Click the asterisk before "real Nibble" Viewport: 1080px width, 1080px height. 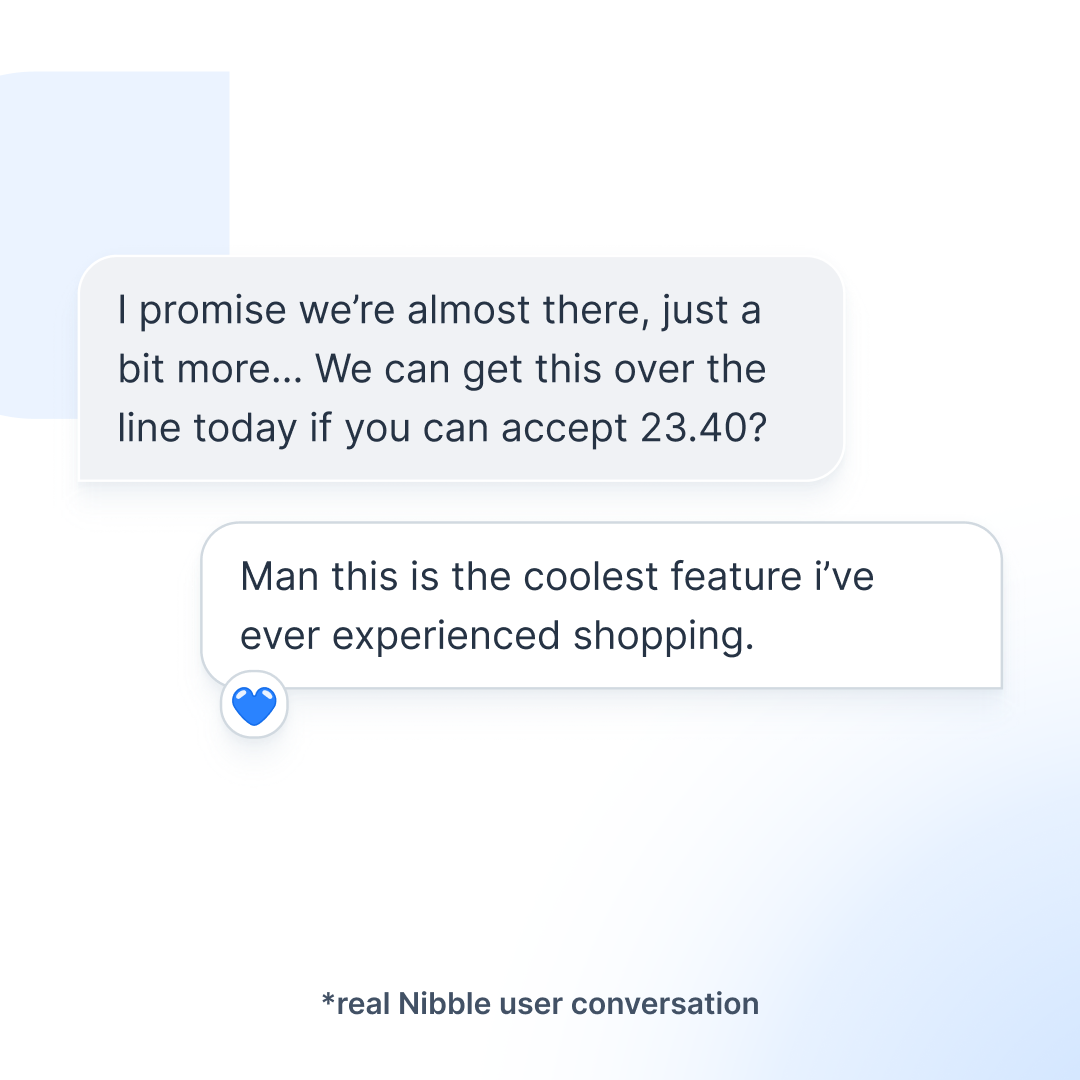(x=327, y=1000)
